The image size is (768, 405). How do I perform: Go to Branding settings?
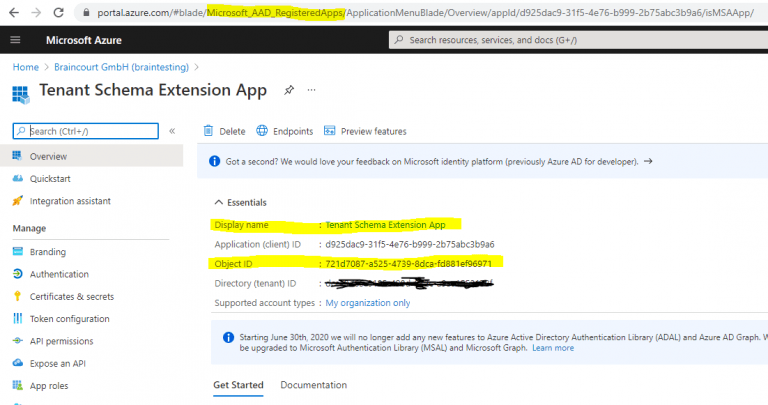pos(47,252)
